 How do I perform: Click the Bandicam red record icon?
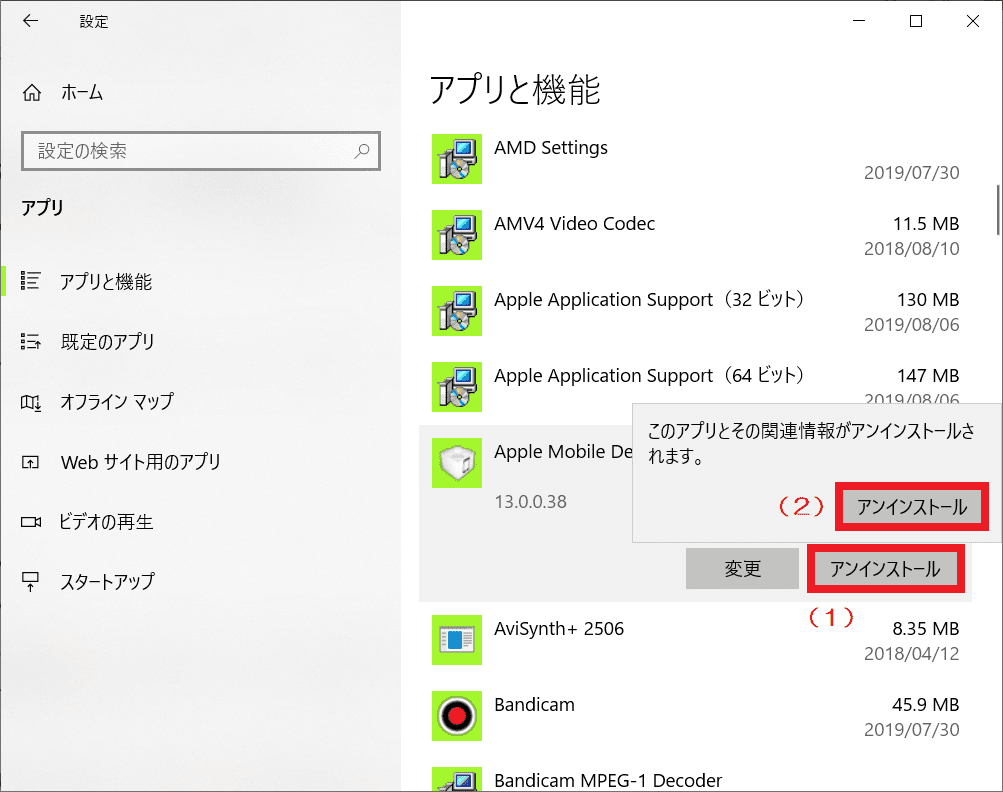[457, 716]
